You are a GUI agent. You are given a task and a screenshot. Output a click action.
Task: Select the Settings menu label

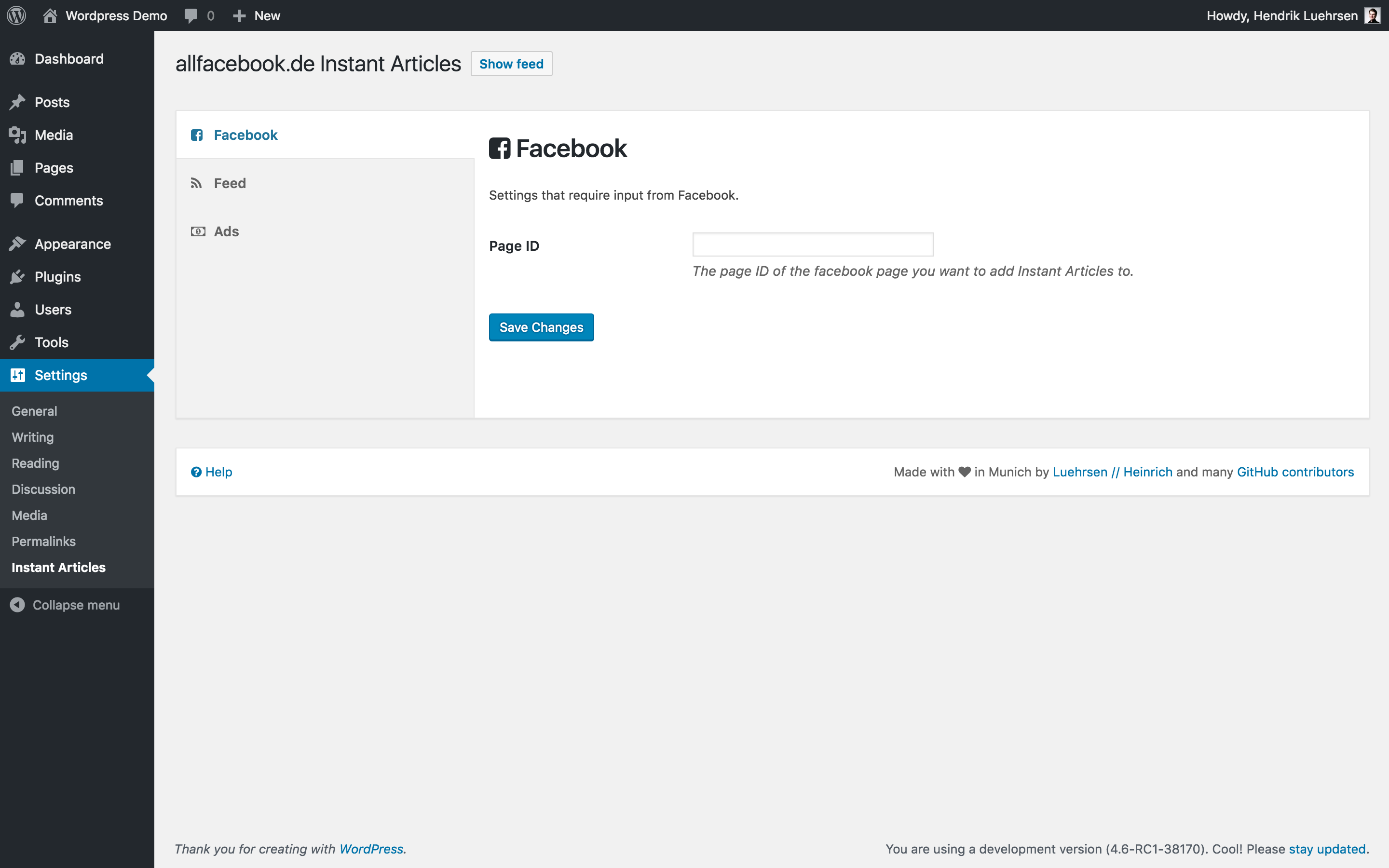point(61,375)
